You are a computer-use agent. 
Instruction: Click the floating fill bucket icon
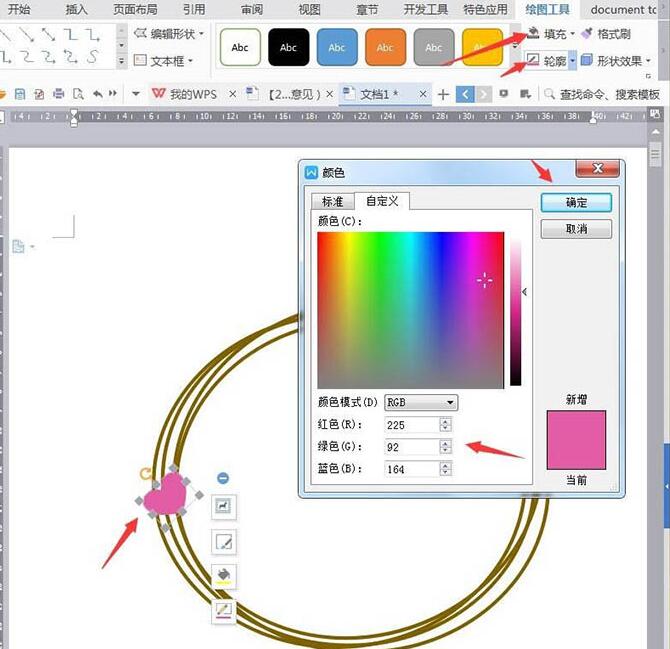(x=224, y=576)
